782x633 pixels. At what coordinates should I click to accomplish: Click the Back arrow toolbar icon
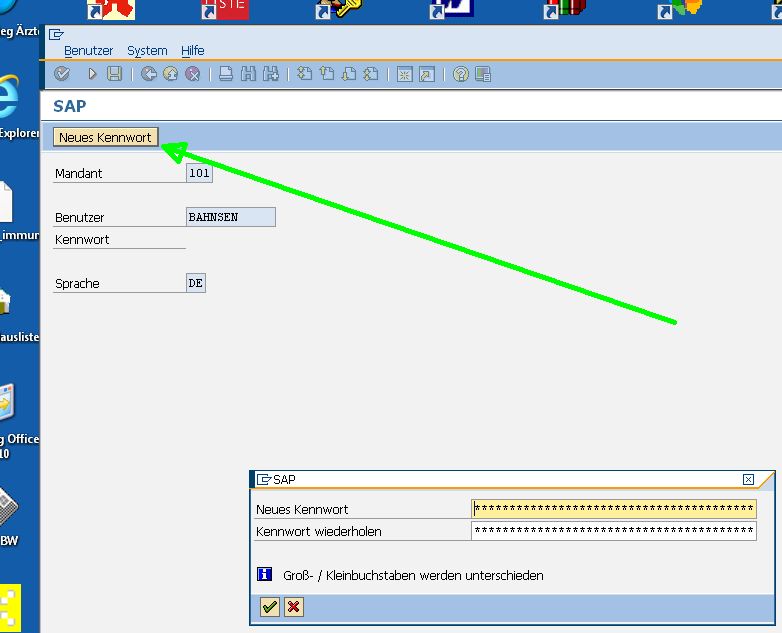pos(149,74)
